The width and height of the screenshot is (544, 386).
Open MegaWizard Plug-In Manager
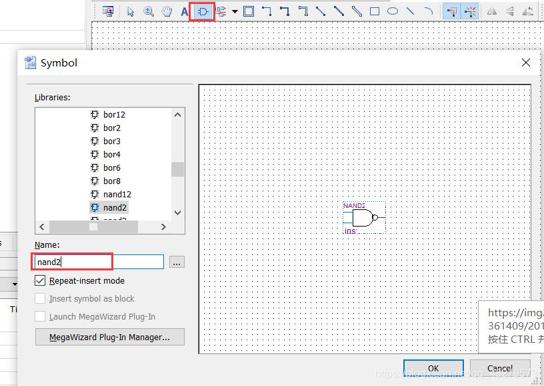[110, 337]
